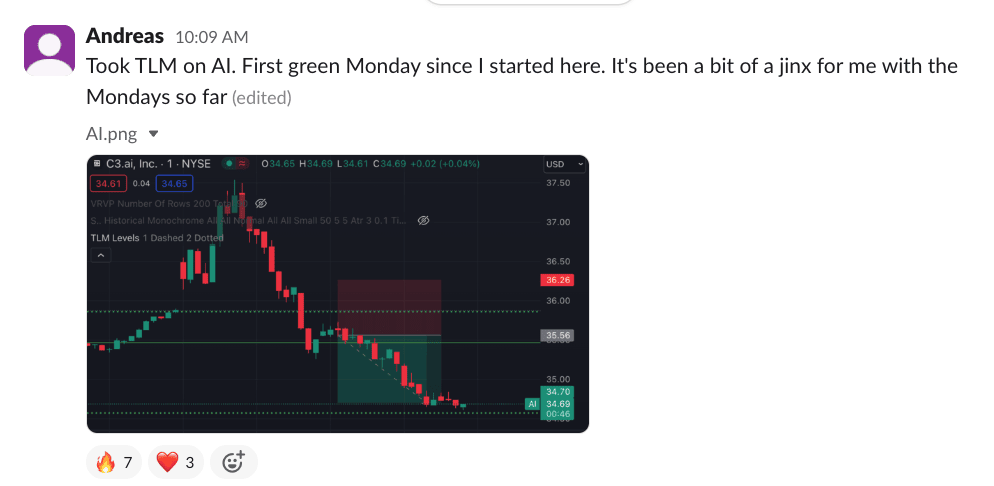Add a new emoji reaction
Viewport: 994px width, 486px height.
pos(233,462)
